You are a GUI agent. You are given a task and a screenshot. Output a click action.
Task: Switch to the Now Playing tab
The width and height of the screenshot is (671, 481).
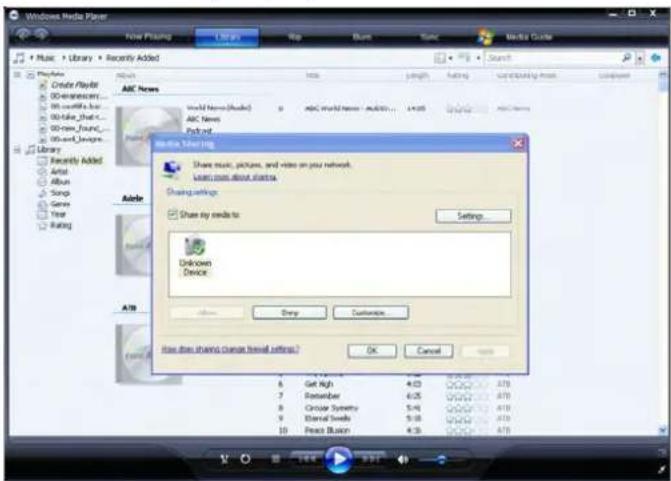148,37
